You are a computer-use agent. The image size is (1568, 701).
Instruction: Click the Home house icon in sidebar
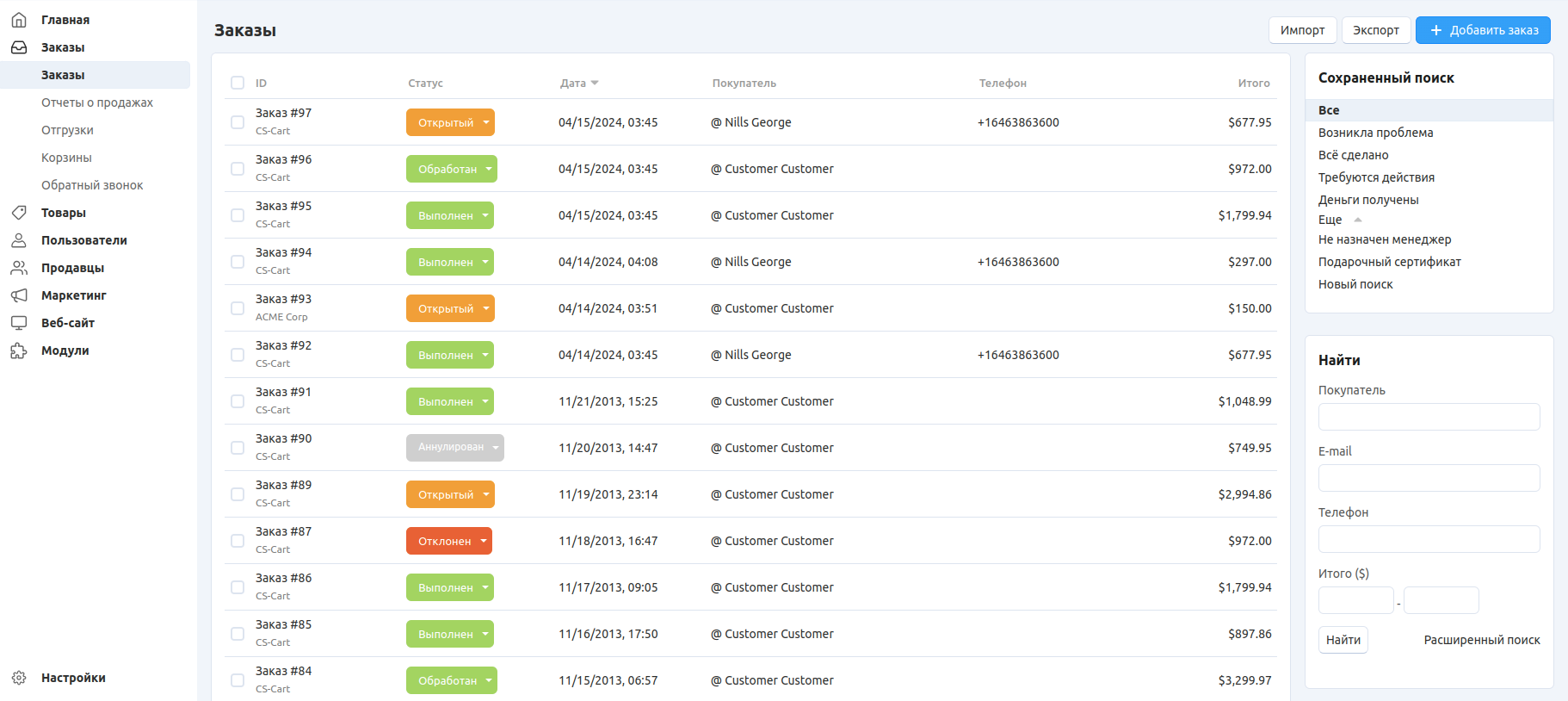19,20
